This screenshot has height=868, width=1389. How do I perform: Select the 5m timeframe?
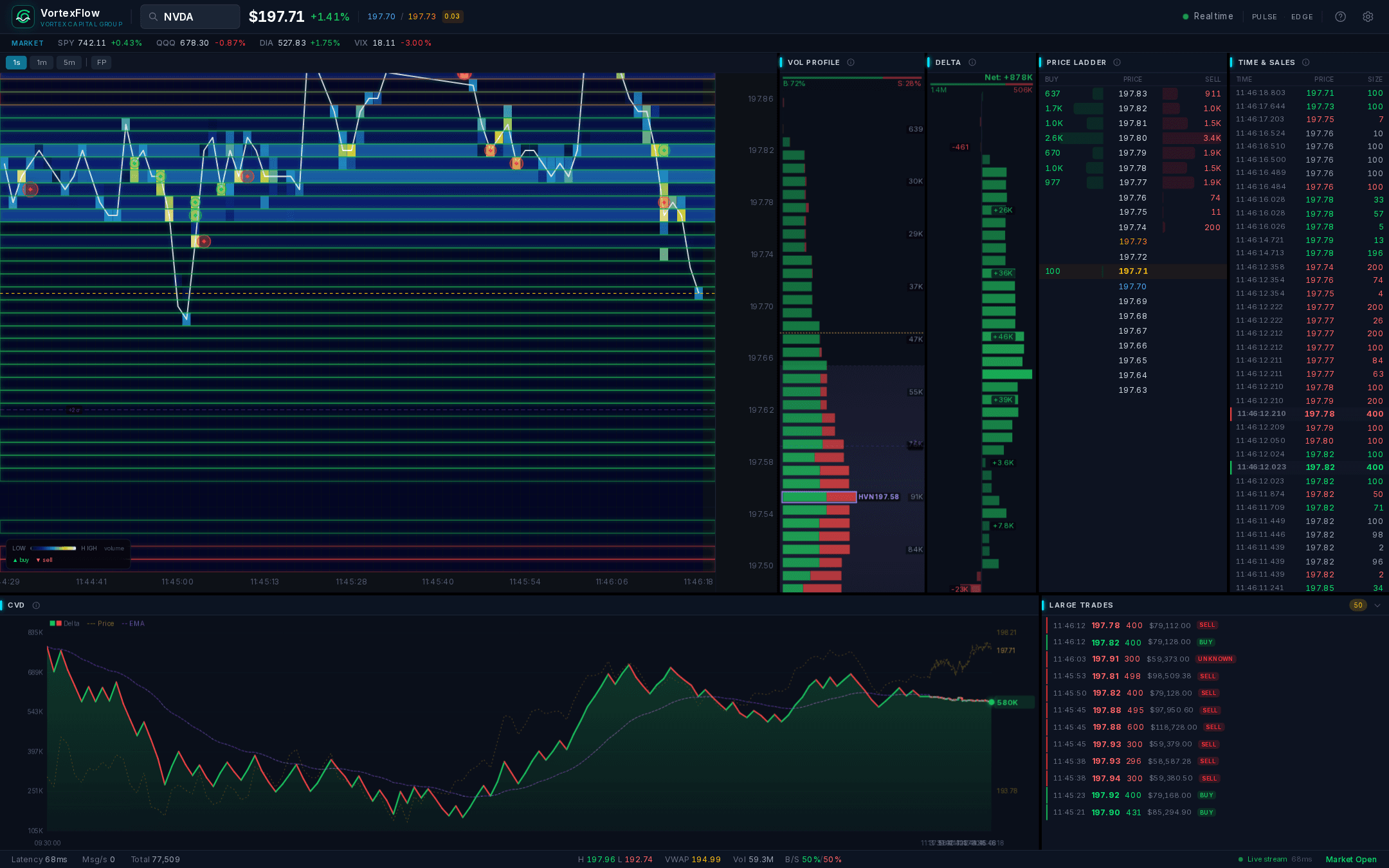pyautogui.click(x=69, y=62)
